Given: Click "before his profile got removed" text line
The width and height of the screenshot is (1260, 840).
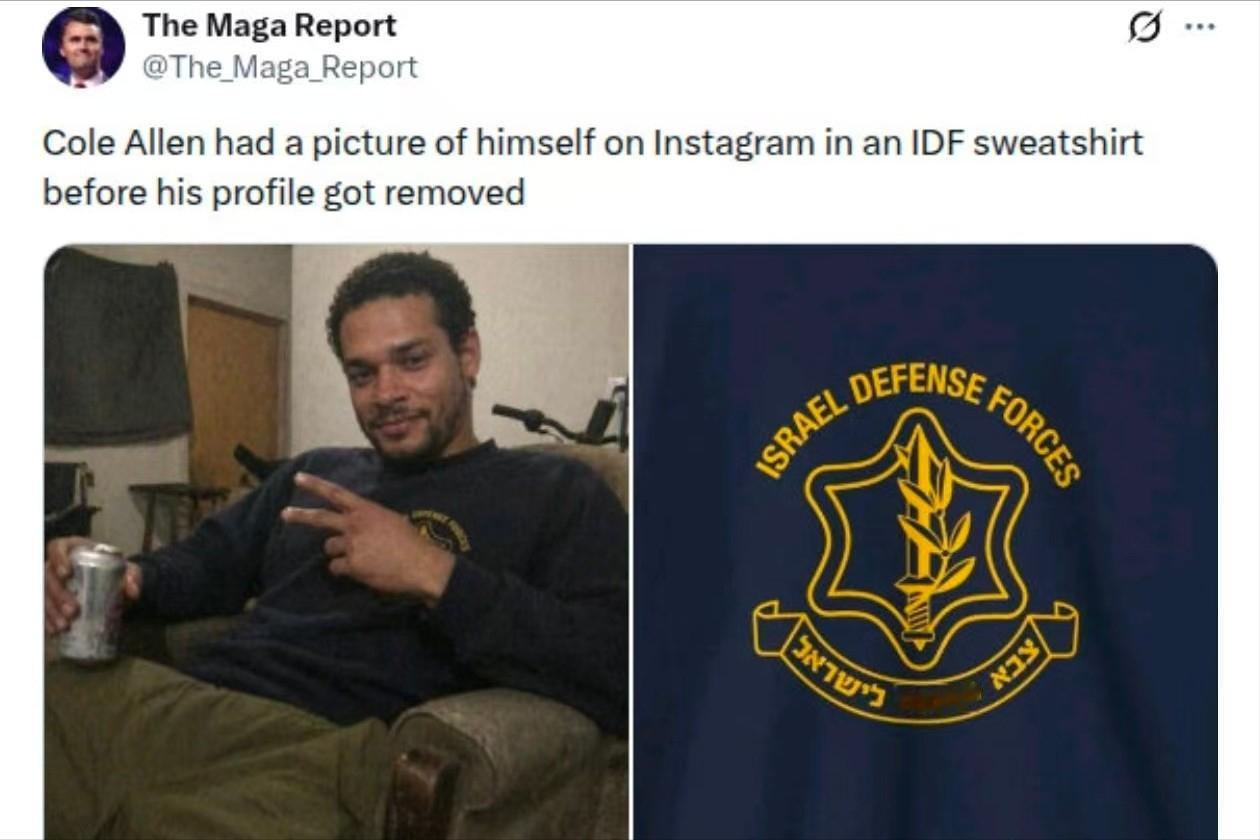Looking at the screenshot, I should click(x=284, y=193).
